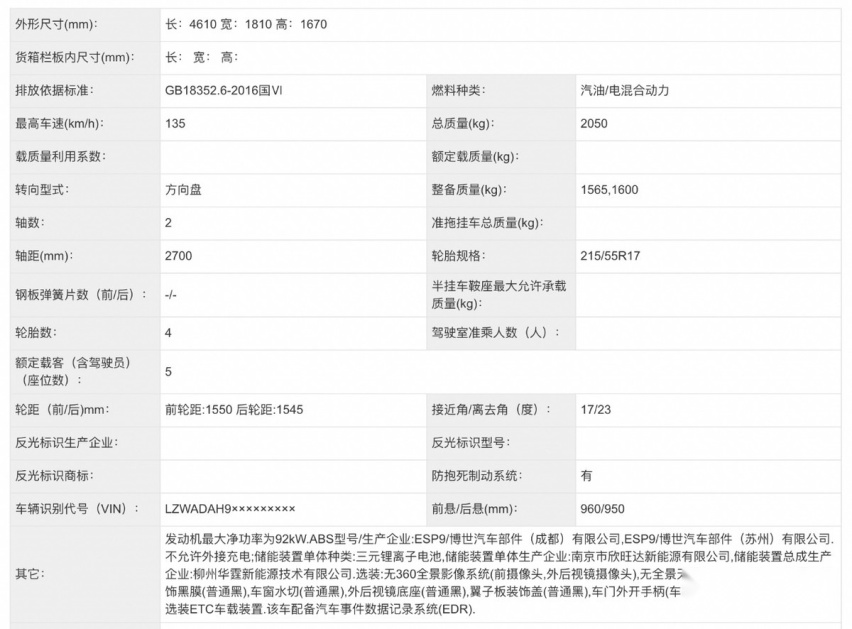Click the line starting 不允许外接充电
Image resolution: width=852 pixels, height=629 pixels.
coord(498,557)
